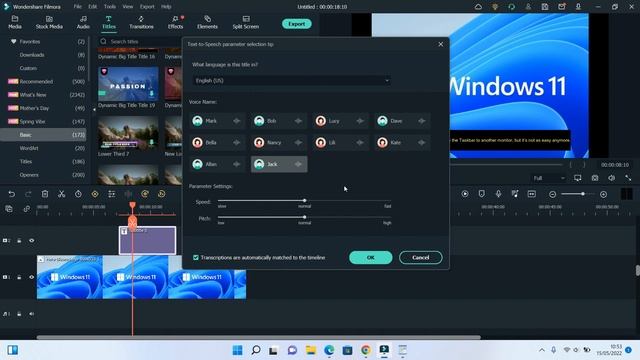This screenshot has width=640, height=360.
Task: Open the Effects tab
Action: [x=176, y=22]
